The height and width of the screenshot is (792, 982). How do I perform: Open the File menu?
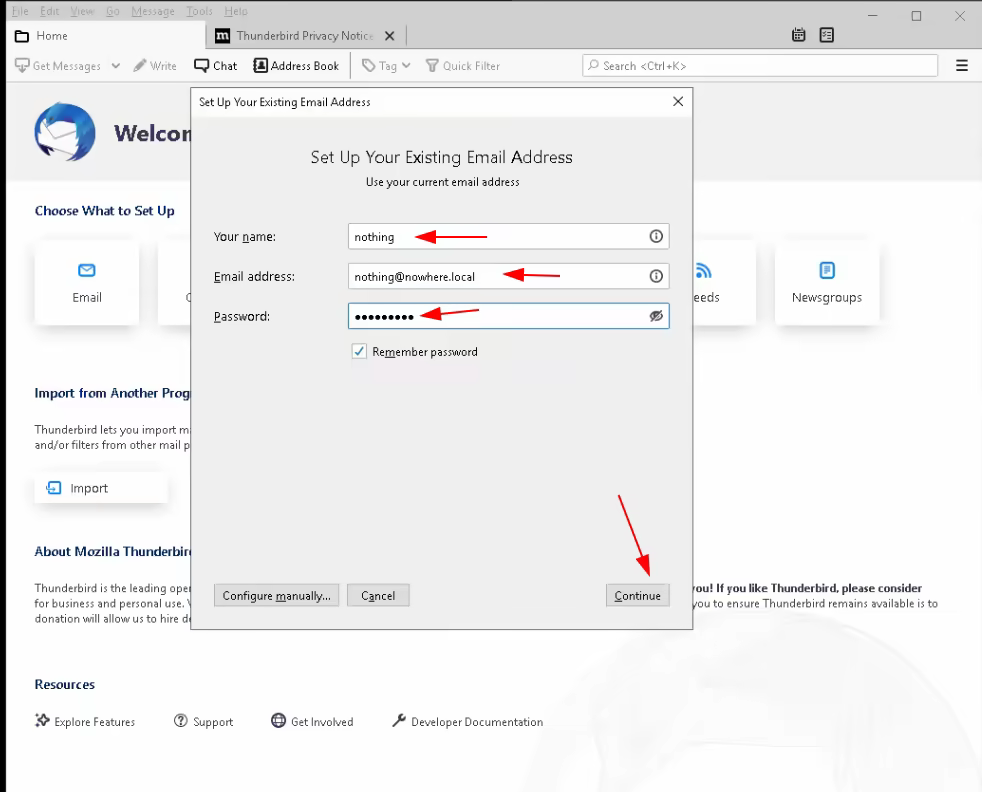[x=20, y=11]
